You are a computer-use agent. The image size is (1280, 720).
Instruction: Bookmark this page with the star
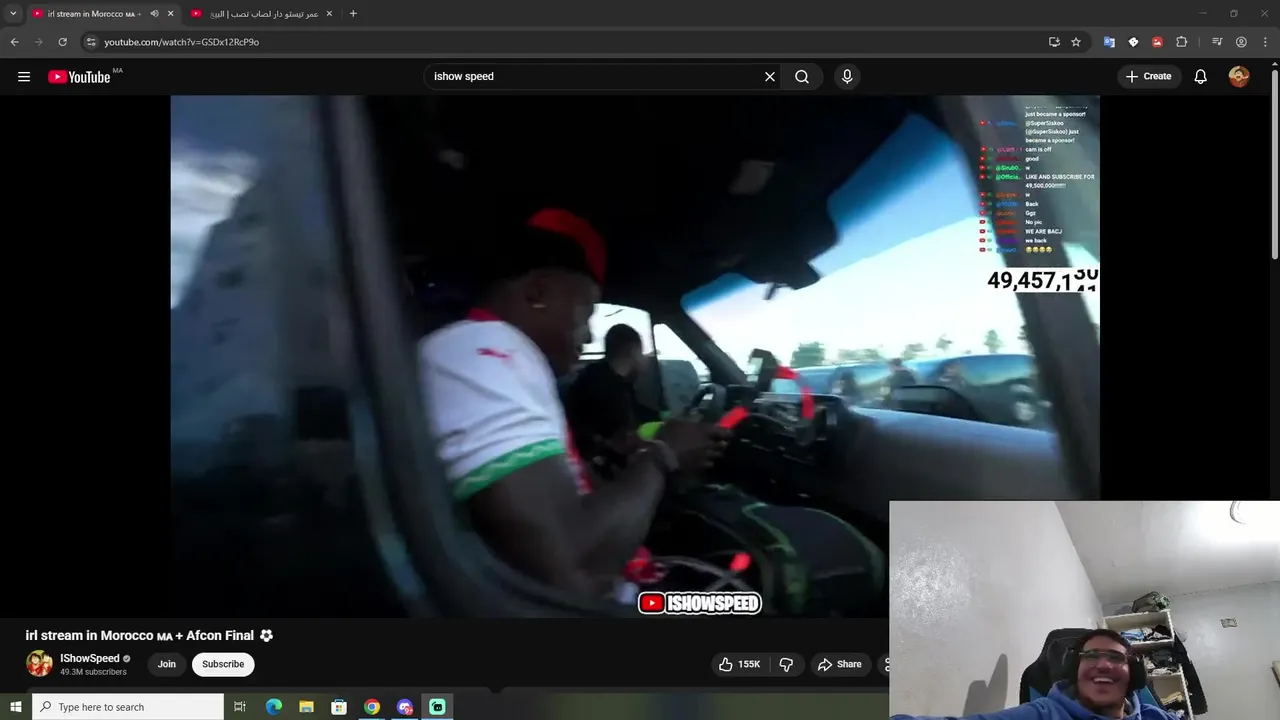tap(1076, 42)
